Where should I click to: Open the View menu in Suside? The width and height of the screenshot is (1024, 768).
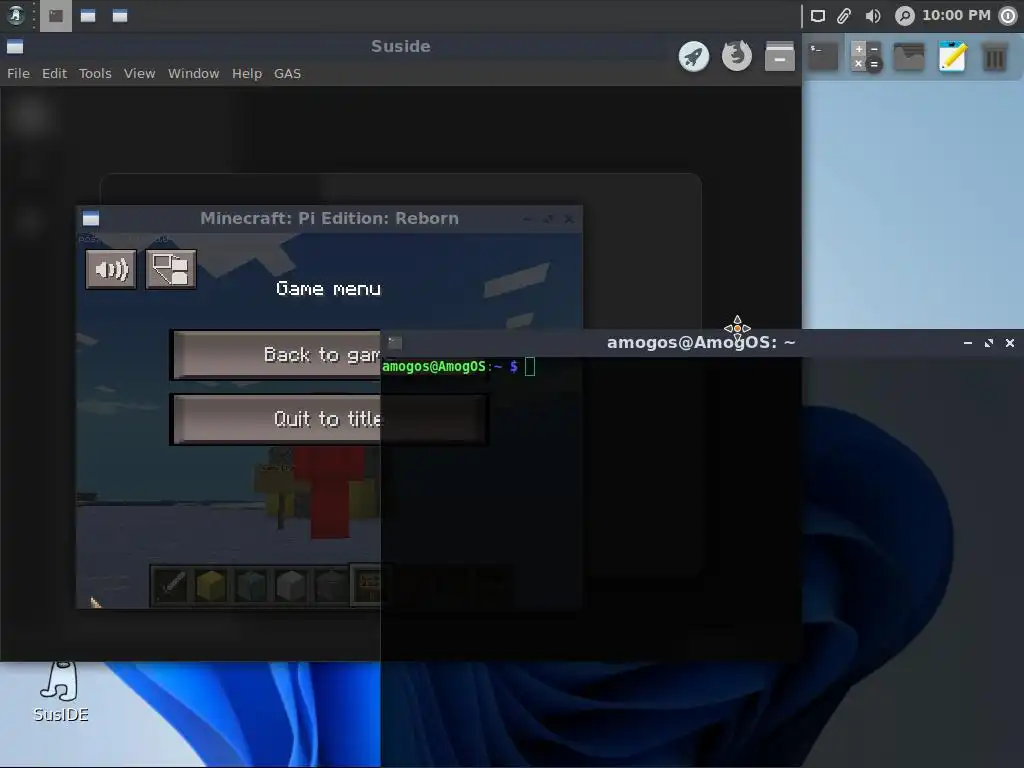[x=140, y=73]
